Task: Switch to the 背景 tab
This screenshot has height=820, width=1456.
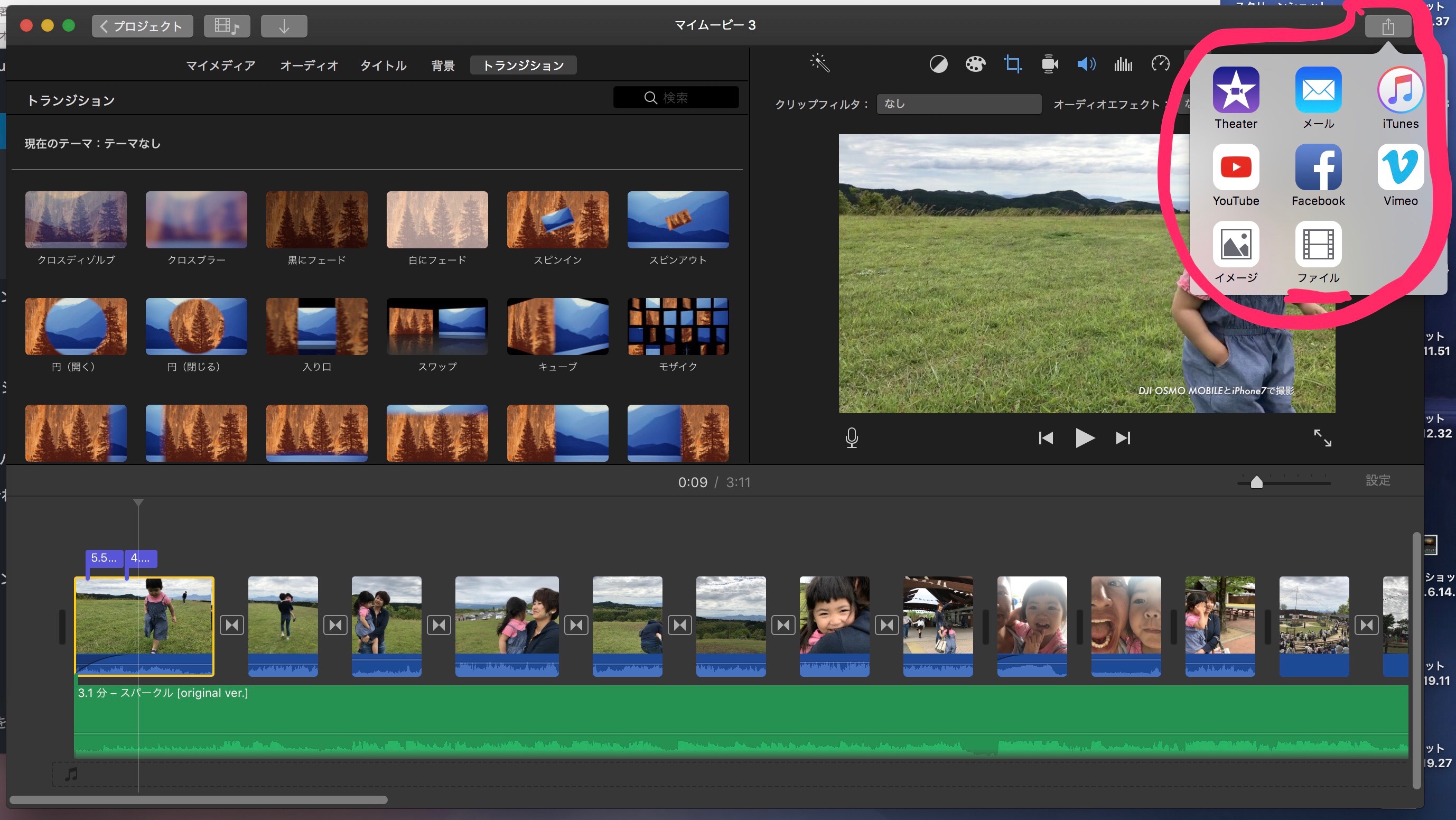Action: pos(443,66)
